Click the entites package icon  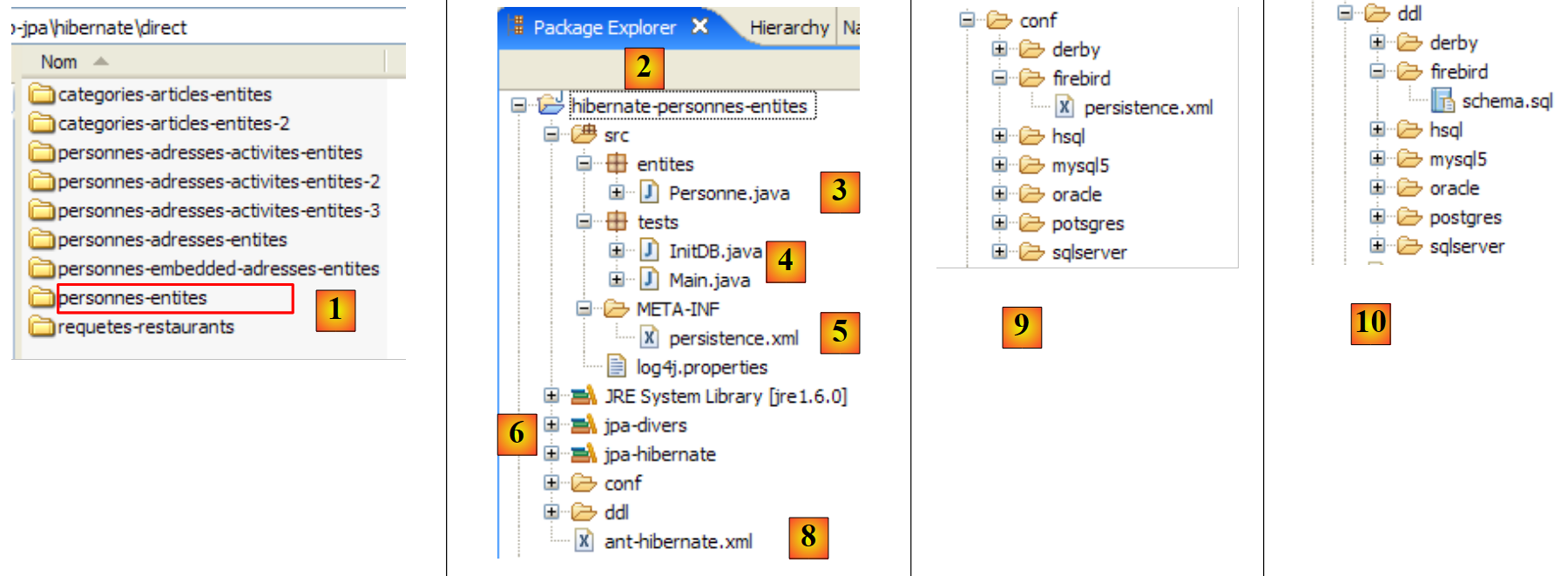617,164
